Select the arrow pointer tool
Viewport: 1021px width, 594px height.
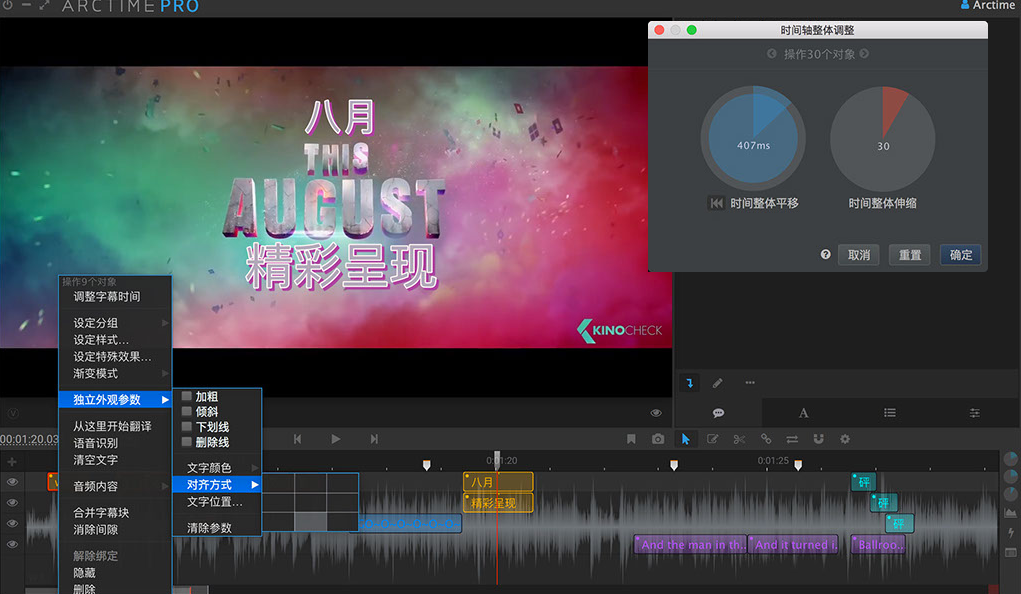pos(685,439)
